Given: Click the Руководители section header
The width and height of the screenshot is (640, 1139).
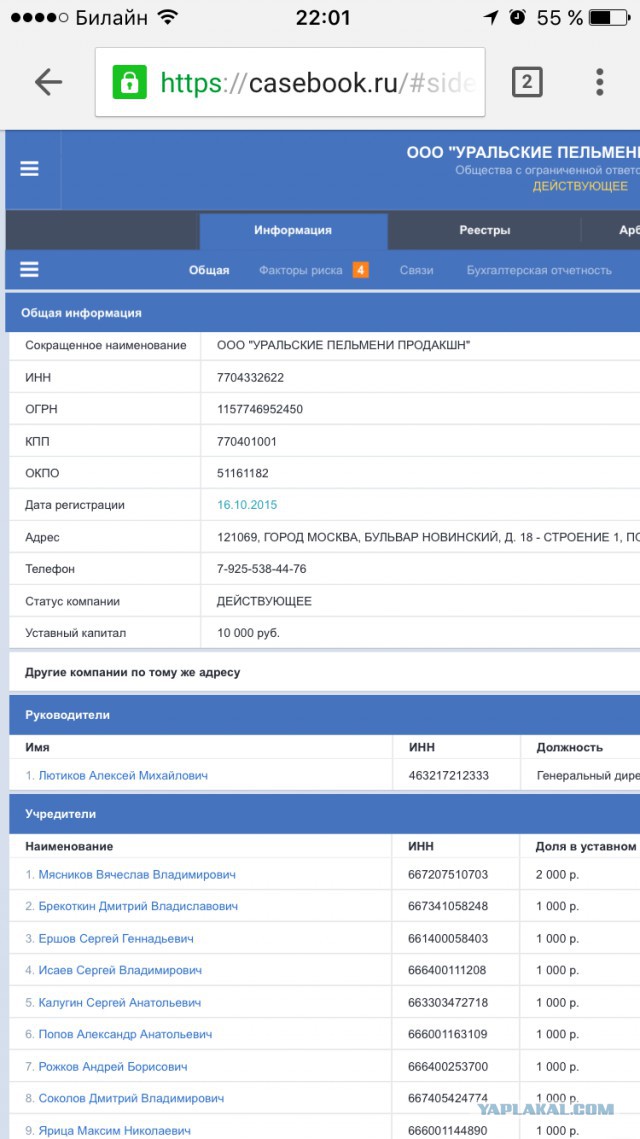Looking at the screenshot, I should tap(324, 715).
